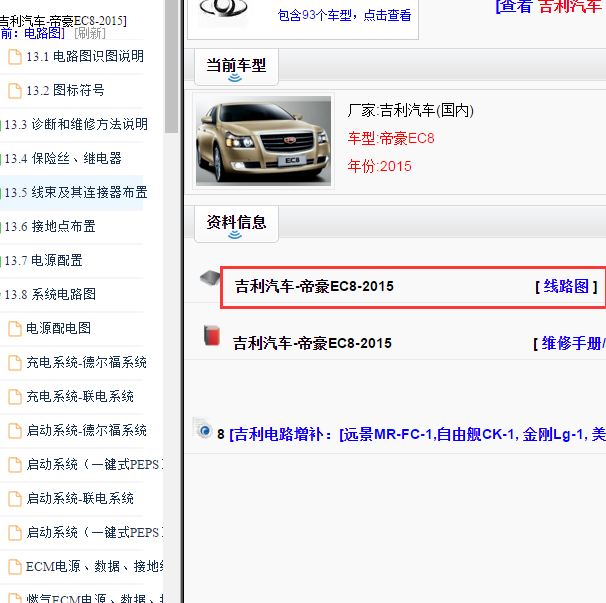Viewport: 606px width, 603px height.
Task: Collapse tree node 13.8 系统电路图
Action: point(1,295)
